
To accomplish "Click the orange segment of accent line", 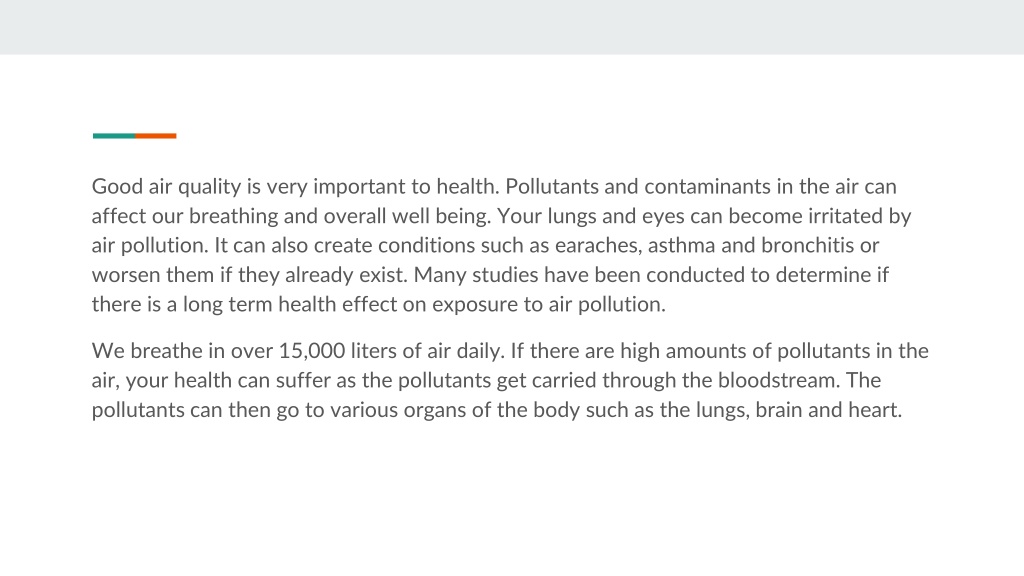I will 156,136.
